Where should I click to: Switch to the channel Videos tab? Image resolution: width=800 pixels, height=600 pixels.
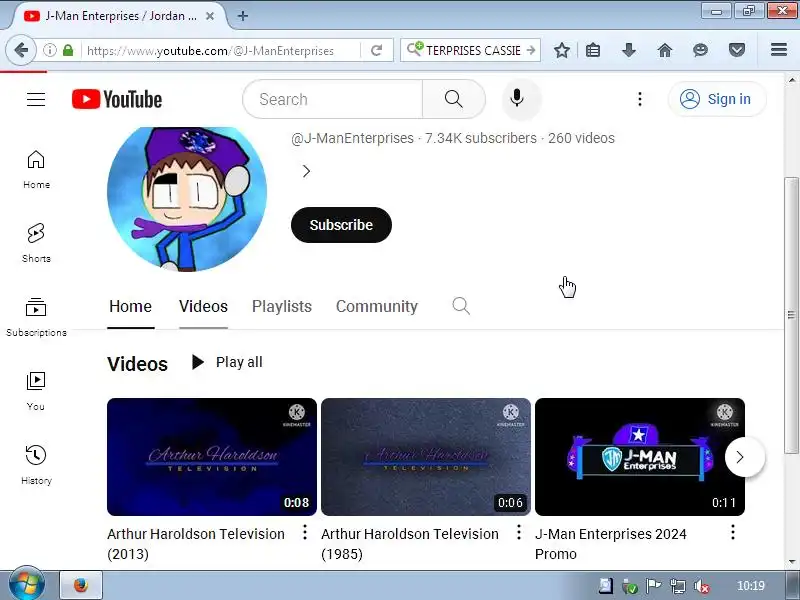[x=203, y=306]
